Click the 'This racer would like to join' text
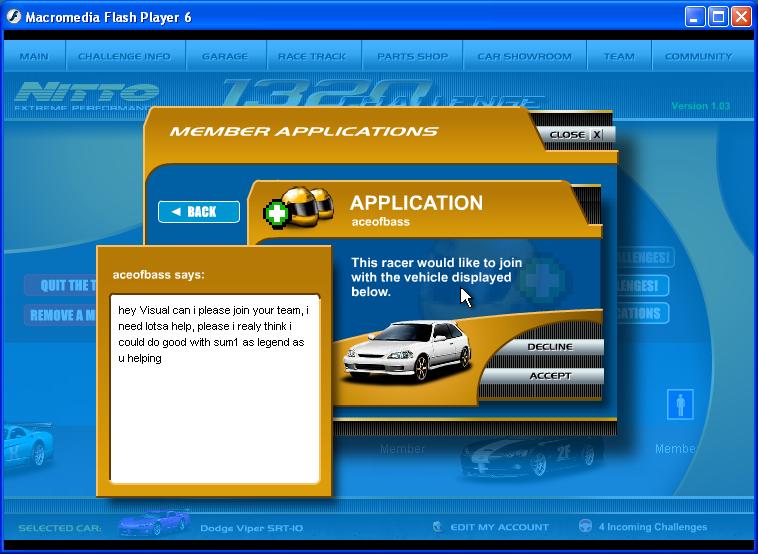This screenshot has height=554, width=758. [x=437, y=277]
